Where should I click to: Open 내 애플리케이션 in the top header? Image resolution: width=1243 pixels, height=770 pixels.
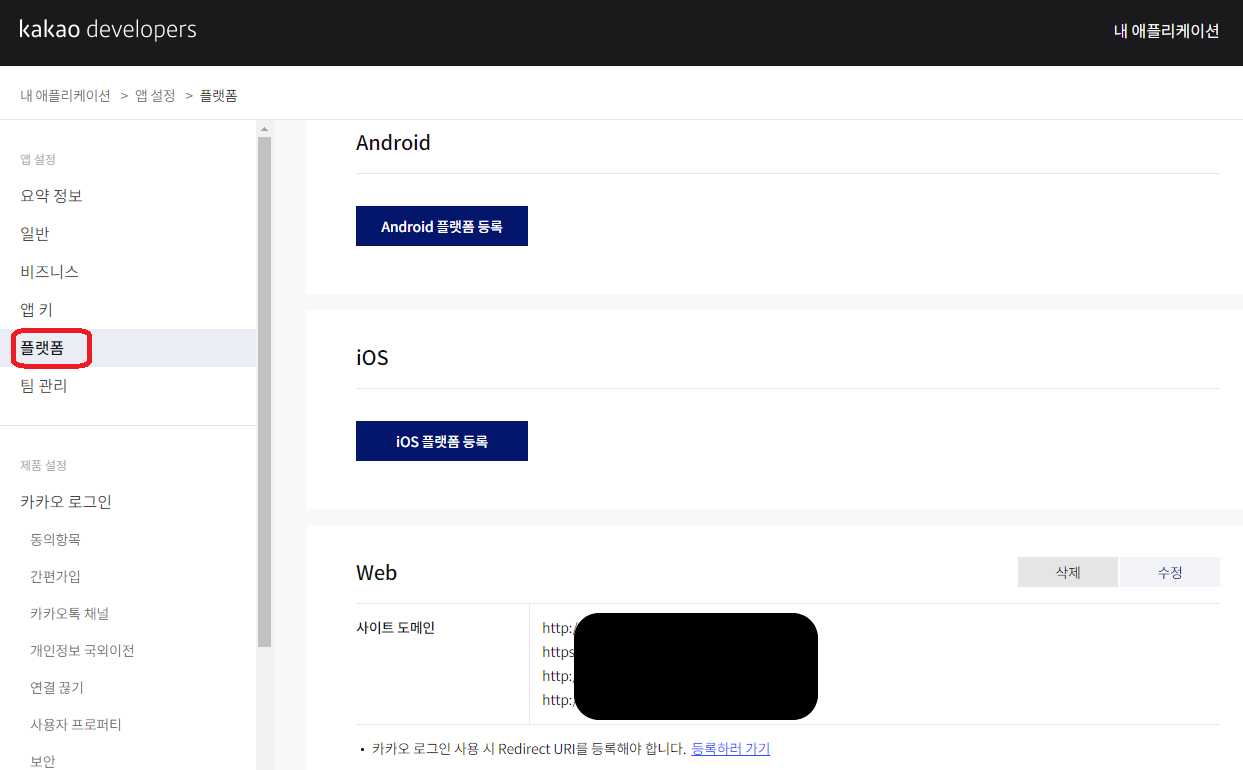click(1166, 31)
